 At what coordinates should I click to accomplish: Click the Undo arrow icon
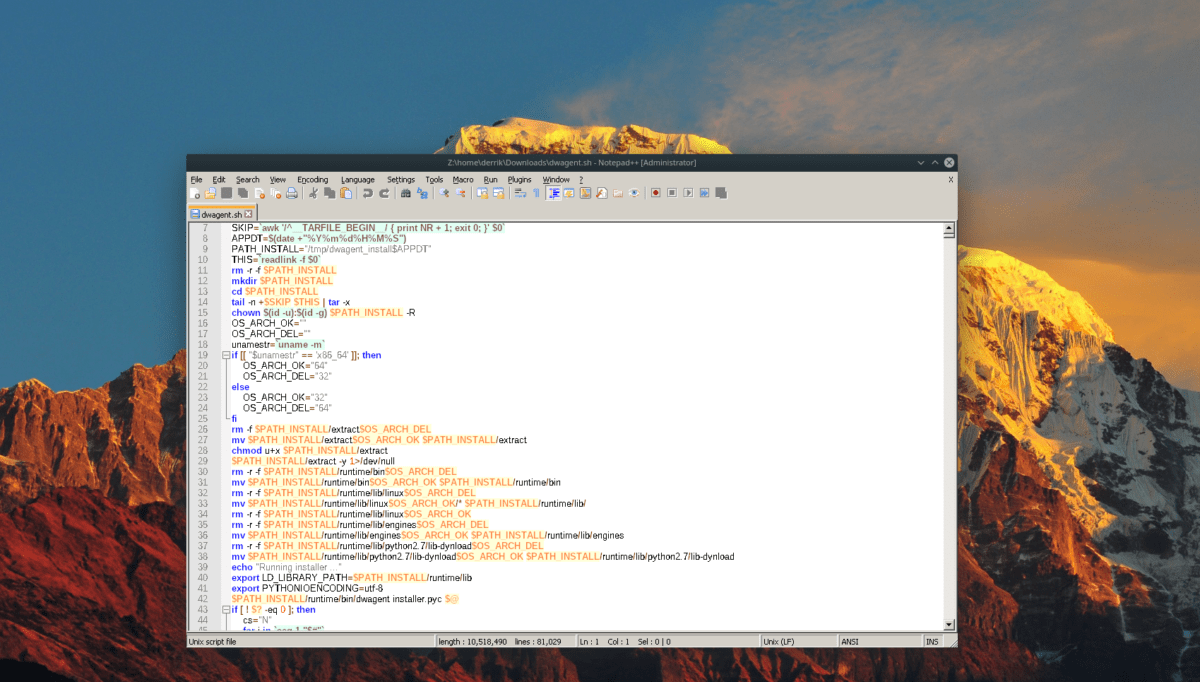[368, 192]
